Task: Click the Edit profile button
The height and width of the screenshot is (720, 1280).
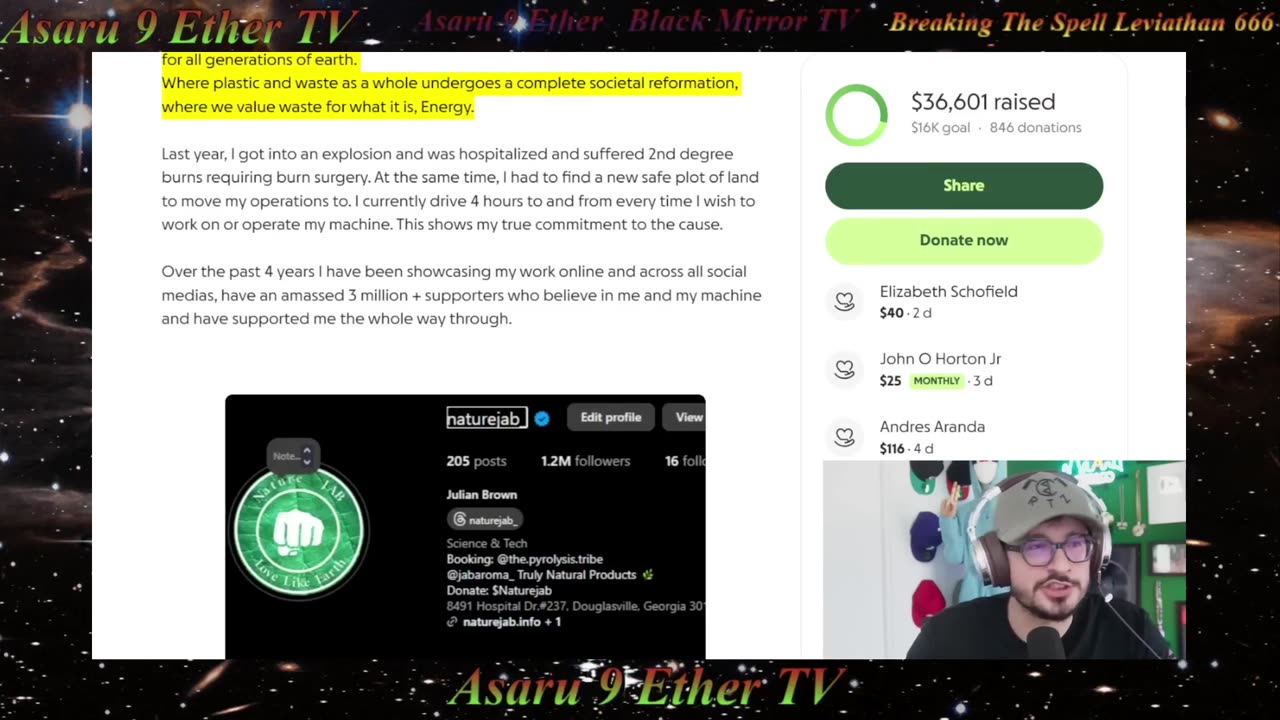Action: [x=611, y=418]
